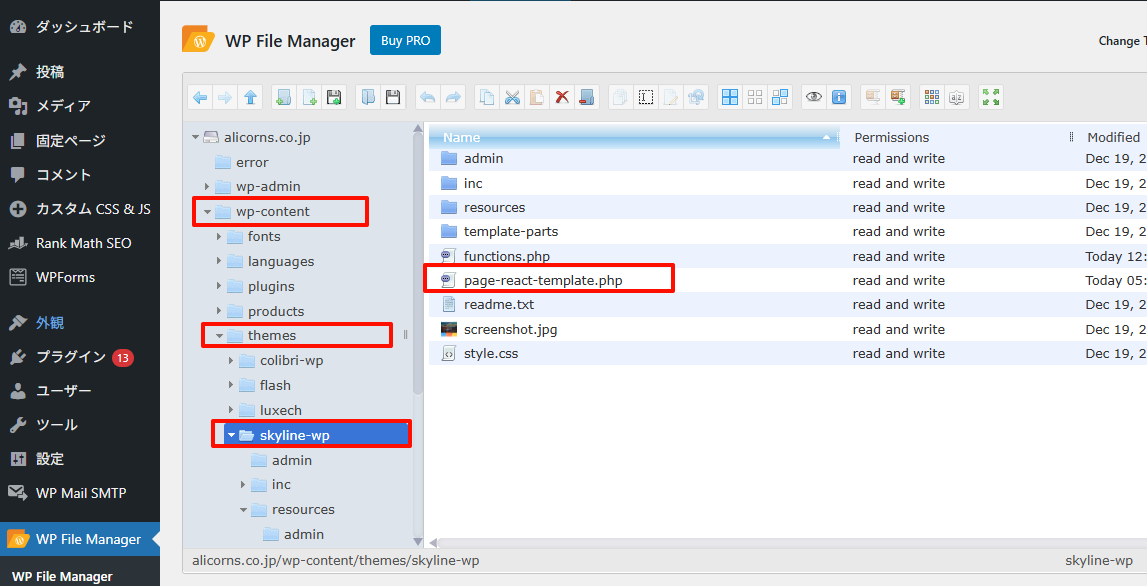Click the fullscreen toggle icon
This screenshot has height=586, width=1147.
[991, 97]
